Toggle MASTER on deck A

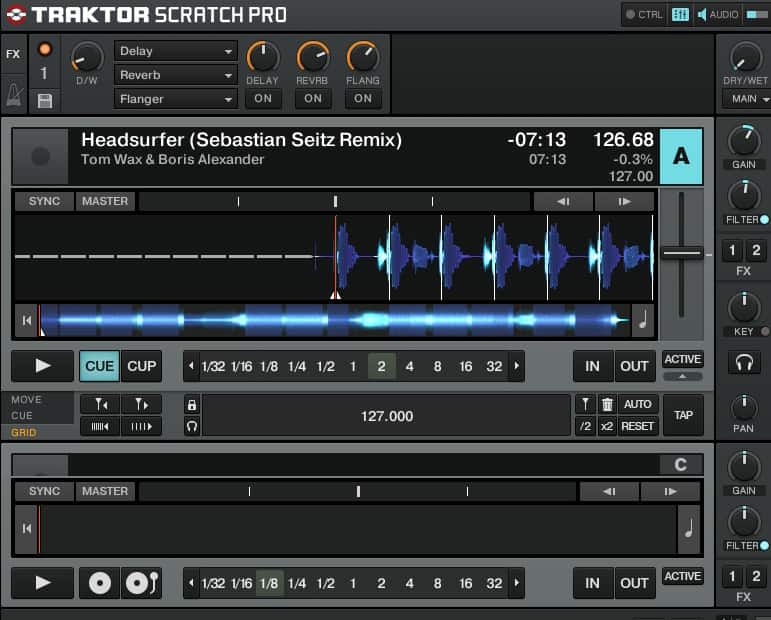[105, 201]
